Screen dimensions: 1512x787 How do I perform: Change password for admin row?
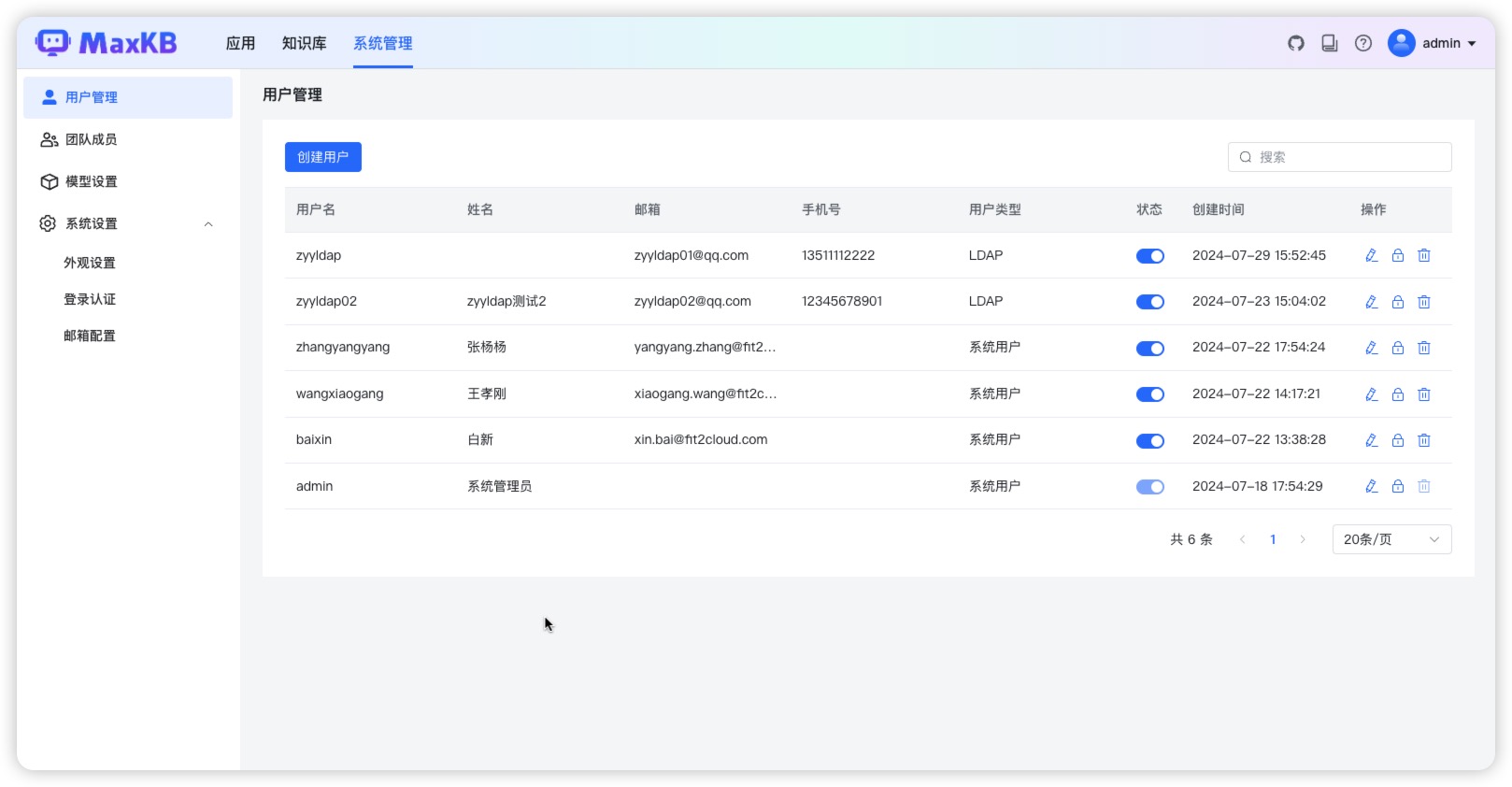coord(1398,486)
